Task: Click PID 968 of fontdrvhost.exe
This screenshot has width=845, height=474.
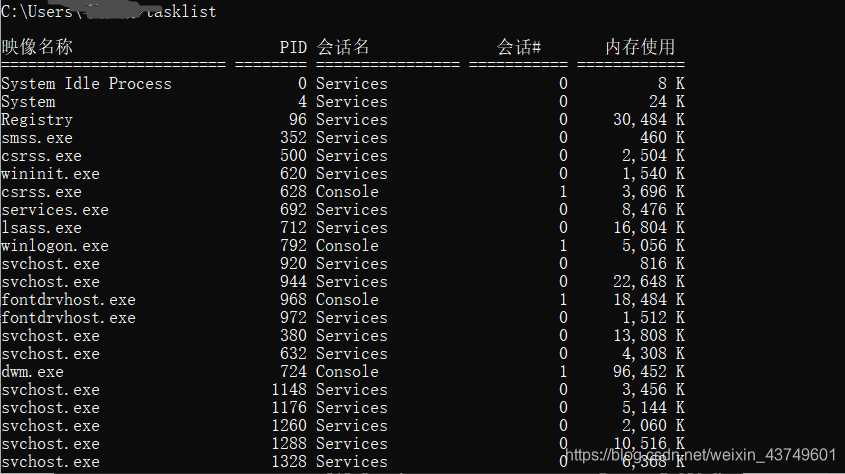Action: pos(293,299)
